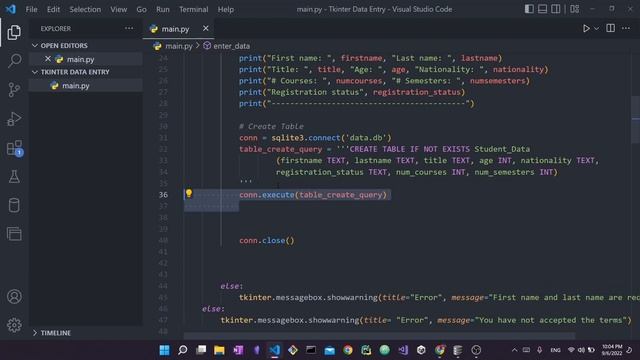Open the window-shaped icon below the database icon
This screenshot has height=360, width=640.
click(14, 234)
